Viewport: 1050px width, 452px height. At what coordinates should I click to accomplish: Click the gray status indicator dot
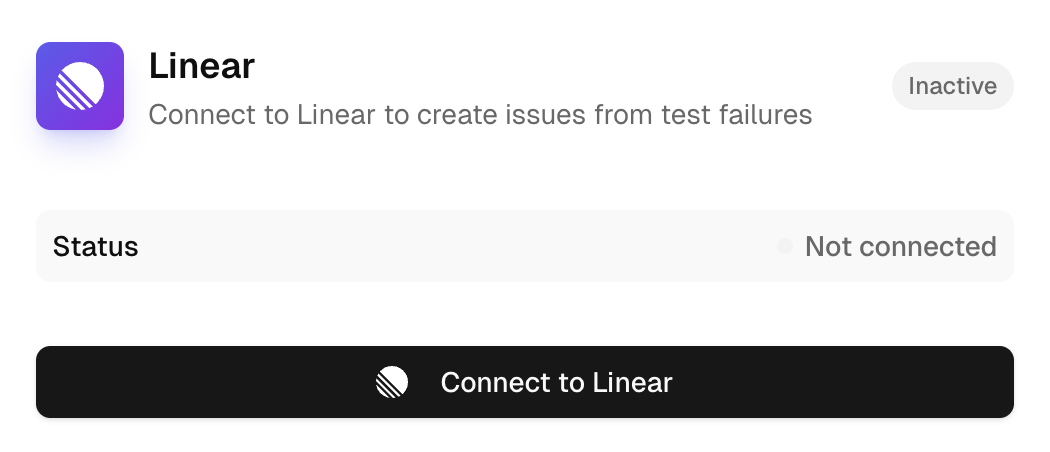point(784,246)
